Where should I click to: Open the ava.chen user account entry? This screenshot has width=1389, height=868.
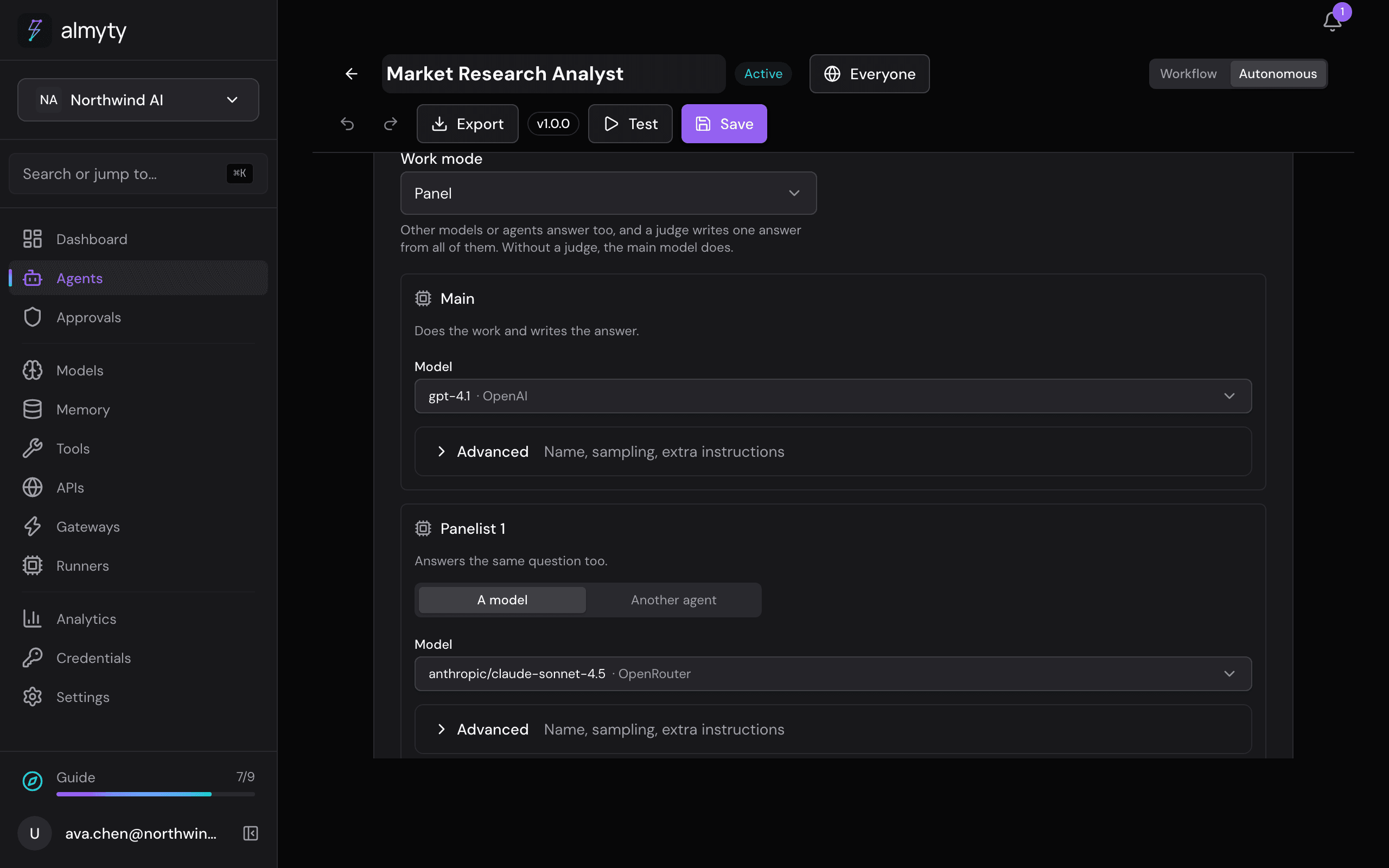118,833
